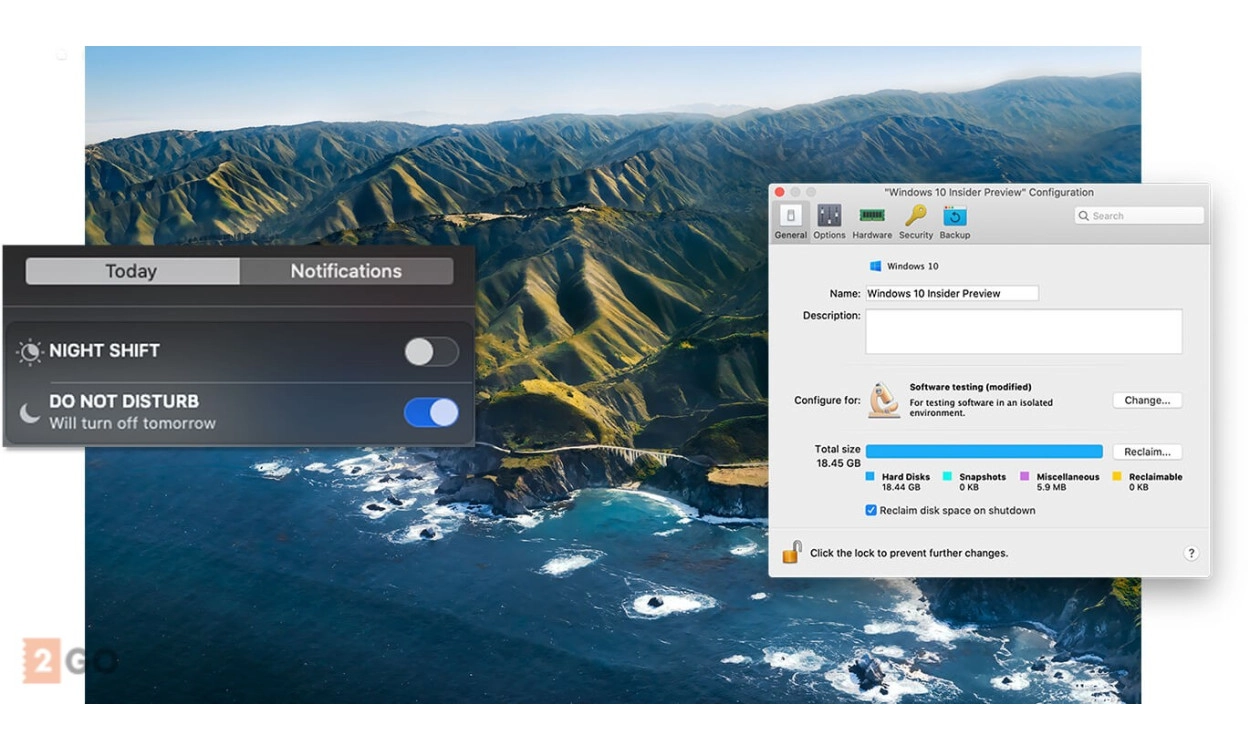Image resolution: width=1250 pixels, height=750 pixels.
Task: Click the Hard Disks blue legend swatch
Action: (870, 477)
